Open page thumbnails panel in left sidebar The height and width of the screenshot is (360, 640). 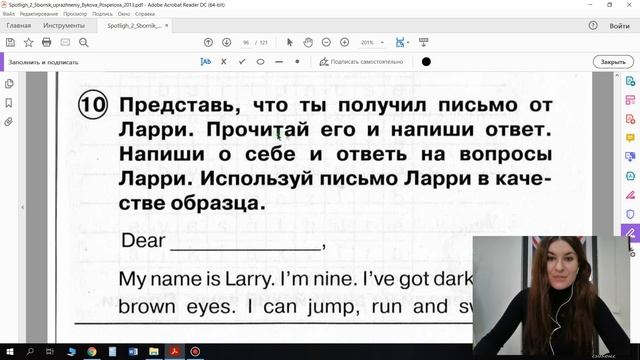tap(9, 84)
